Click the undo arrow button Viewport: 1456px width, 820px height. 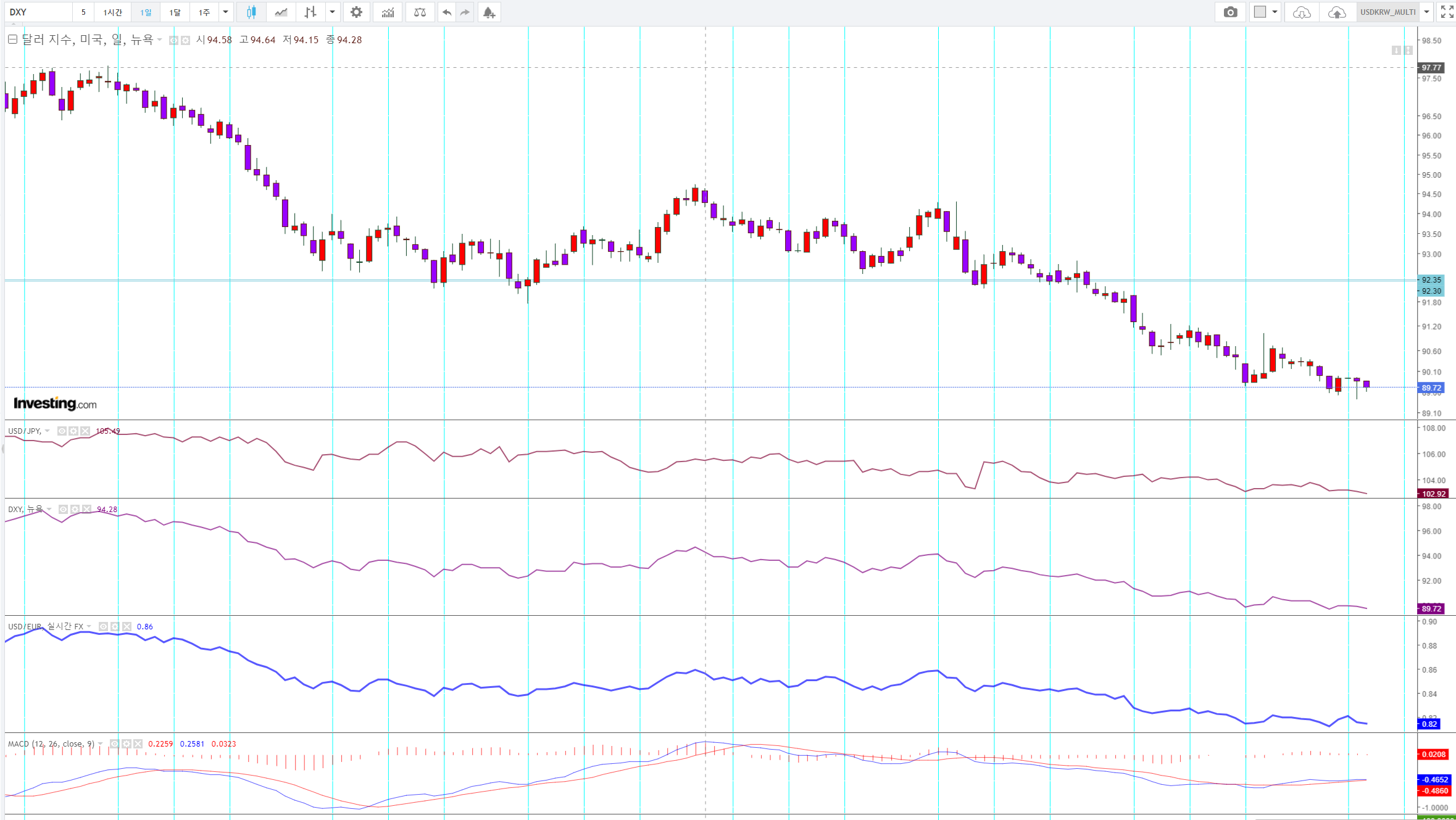click(447, 12)
